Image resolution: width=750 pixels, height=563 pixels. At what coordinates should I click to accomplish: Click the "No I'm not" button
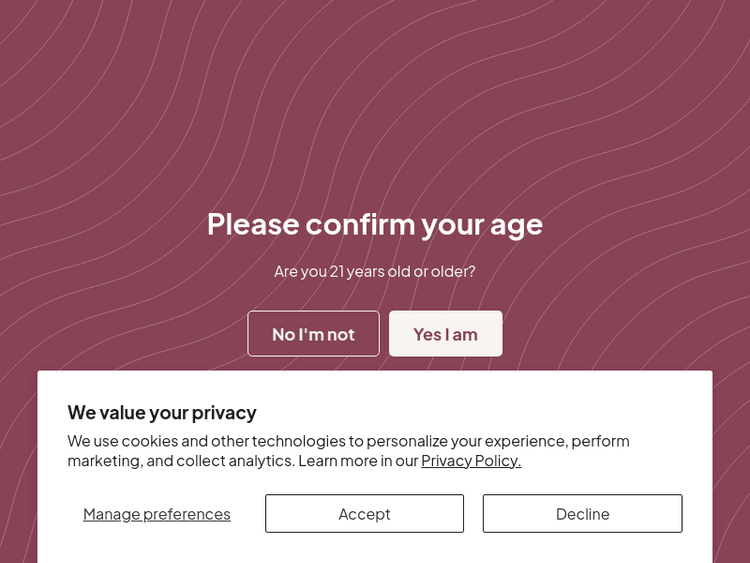point(313,334)
